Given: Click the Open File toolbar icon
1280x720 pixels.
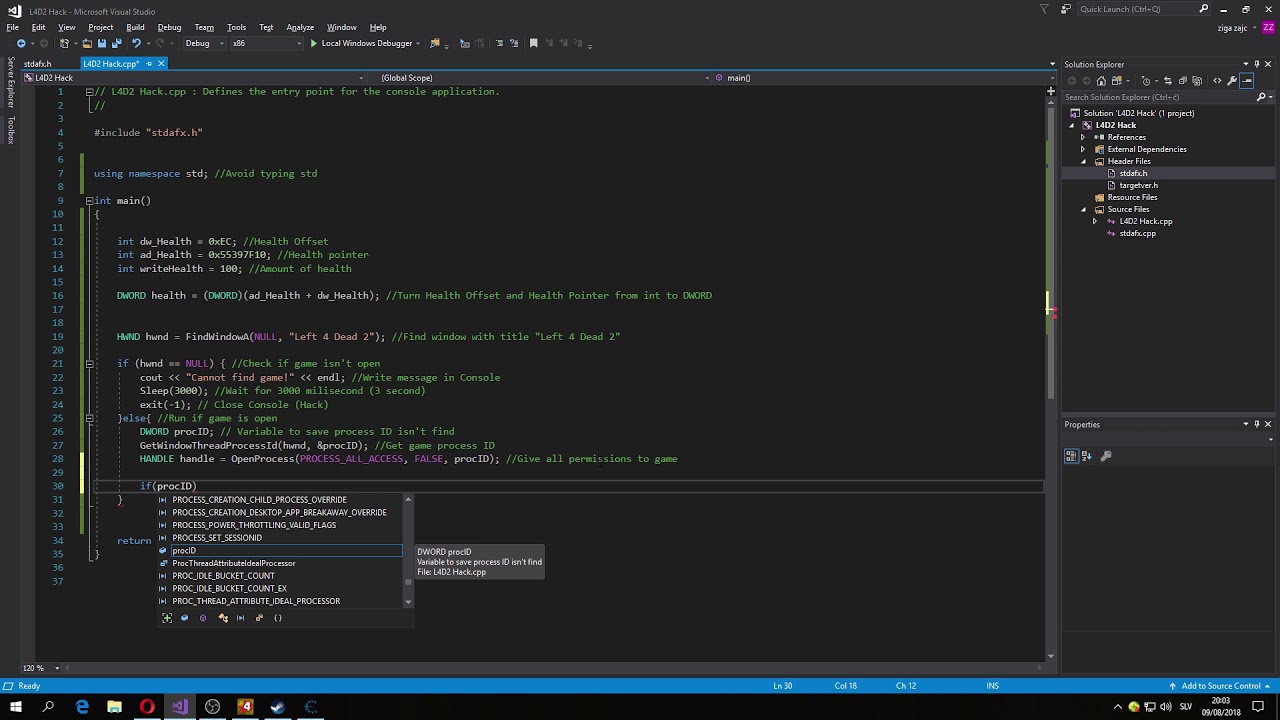Looking at the screenshot, I should pyautogui.click(x=88, y=44).
